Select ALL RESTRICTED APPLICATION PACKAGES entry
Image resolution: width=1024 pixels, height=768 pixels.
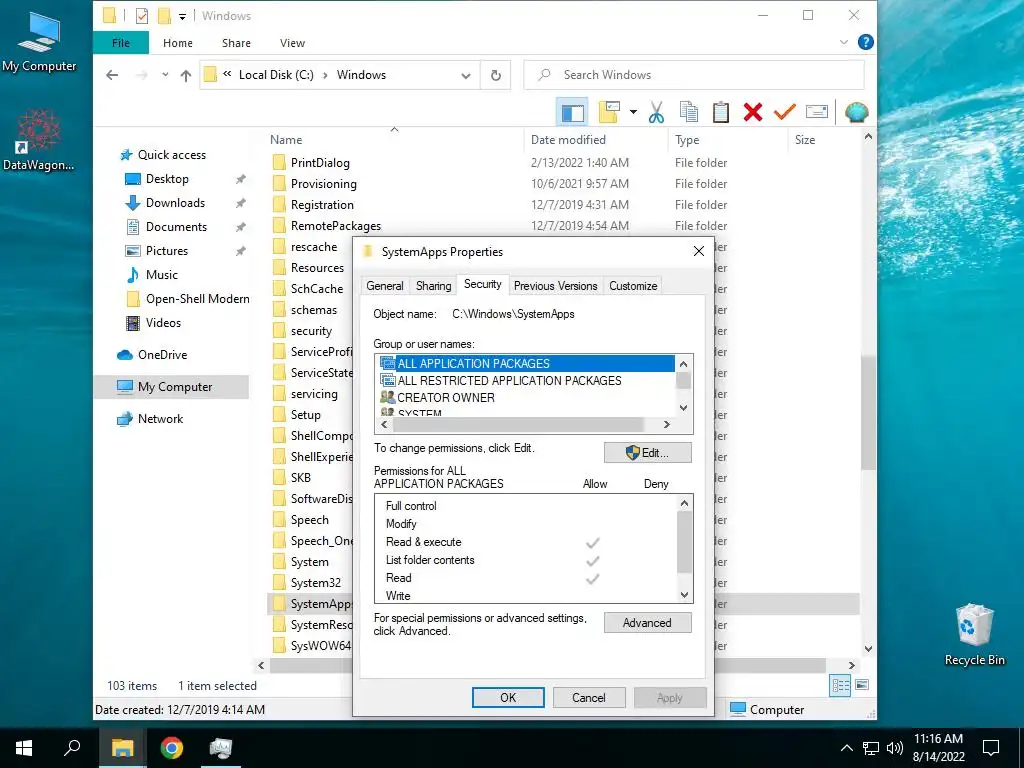tap(509, 381)
